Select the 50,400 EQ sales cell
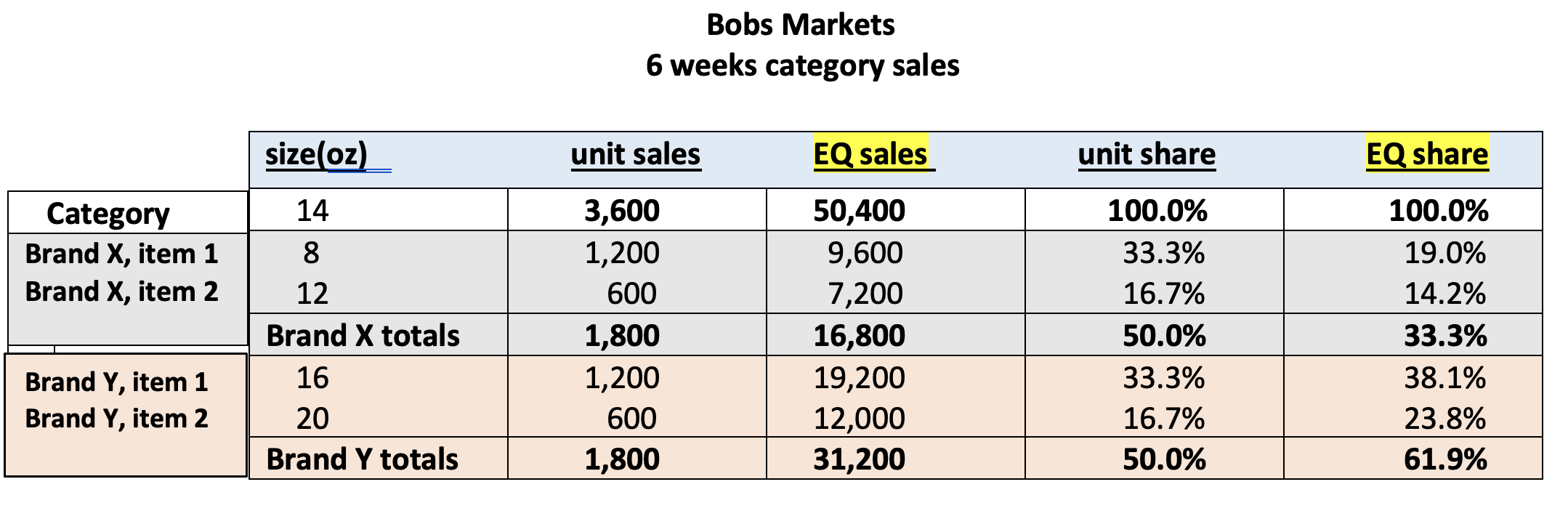The image size is (1568, 519). click(x=859, y=211)
